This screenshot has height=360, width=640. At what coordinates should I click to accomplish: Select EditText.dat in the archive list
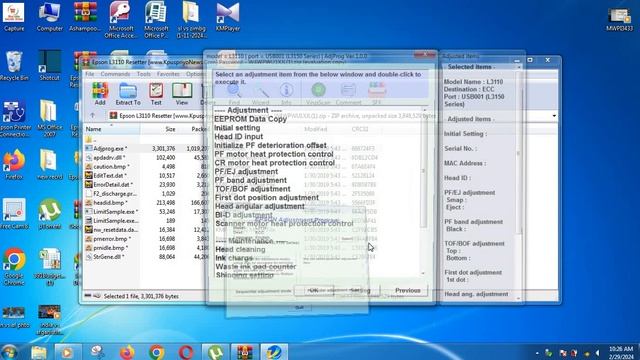click(109, 176)
